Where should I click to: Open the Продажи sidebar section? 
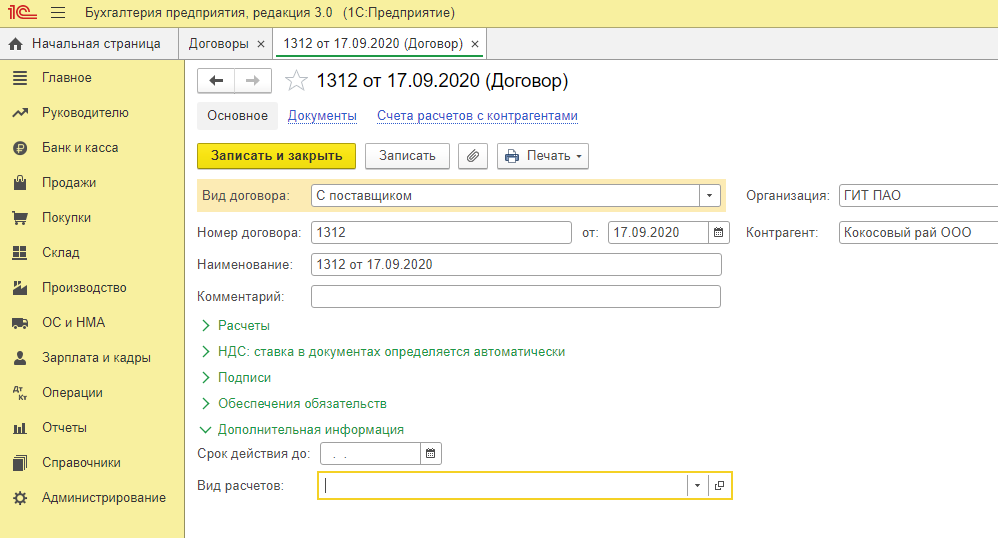click(69, 183)
